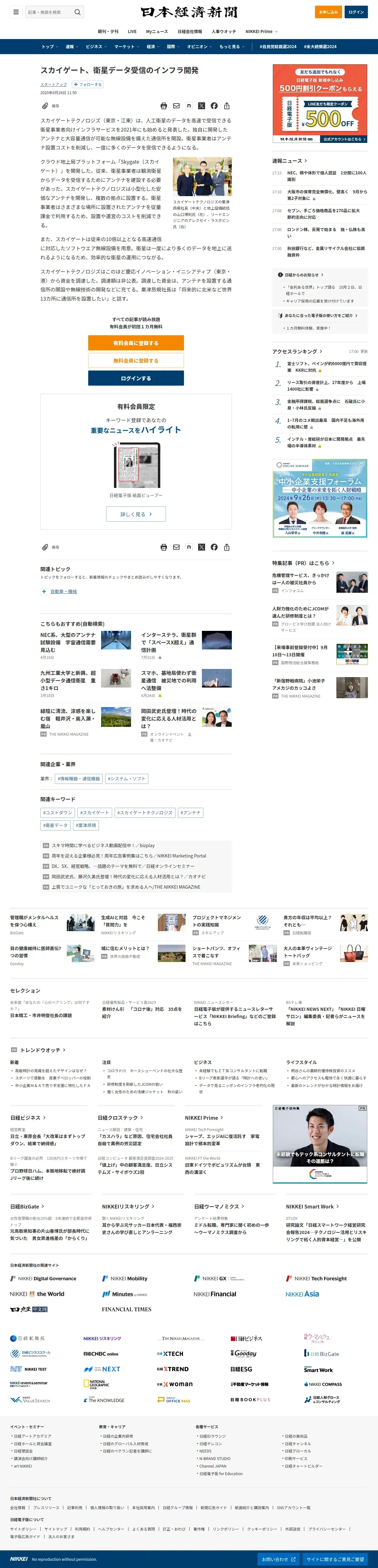Click the search magnifier icon
The width and height of the screenshot is (378, 1568).
[x=77, y=12]
